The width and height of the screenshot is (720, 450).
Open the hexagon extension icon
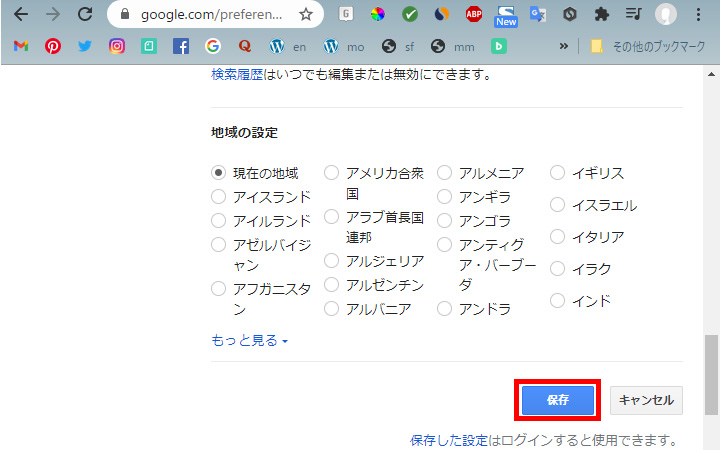569,14
